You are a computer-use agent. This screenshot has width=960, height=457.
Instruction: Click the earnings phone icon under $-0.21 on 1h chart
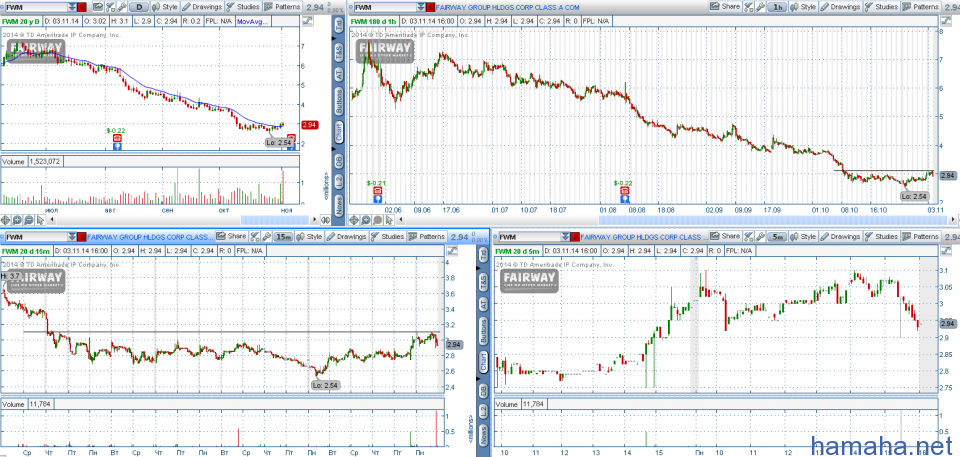[378, 191]
